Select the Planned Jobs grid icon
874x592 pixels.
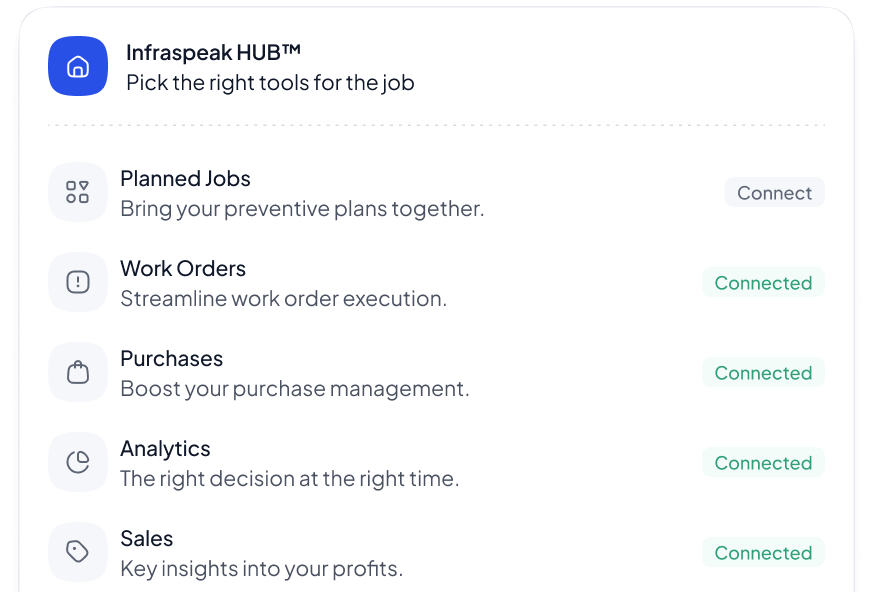coord(77,191)
